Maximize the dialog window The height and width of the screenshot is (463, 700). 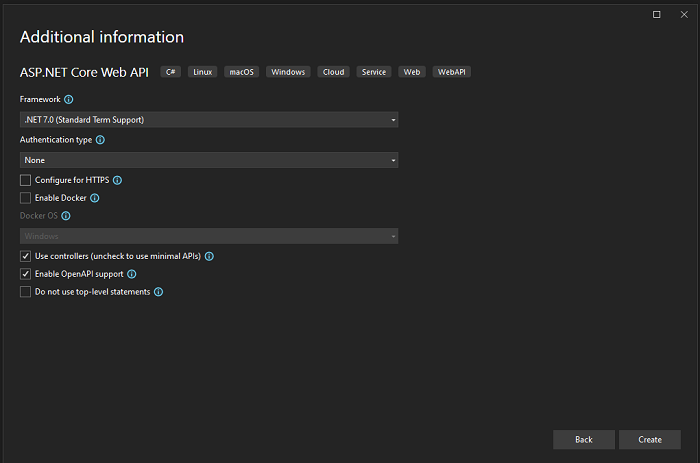(656, 15)
